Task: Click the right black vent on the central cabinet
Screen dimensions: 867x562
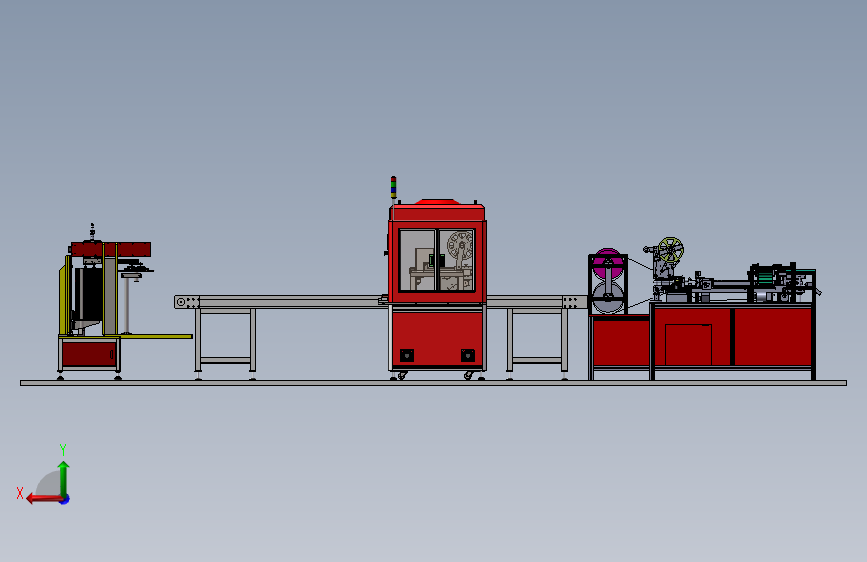Action: pyautogui.click(x=468, y=355)
